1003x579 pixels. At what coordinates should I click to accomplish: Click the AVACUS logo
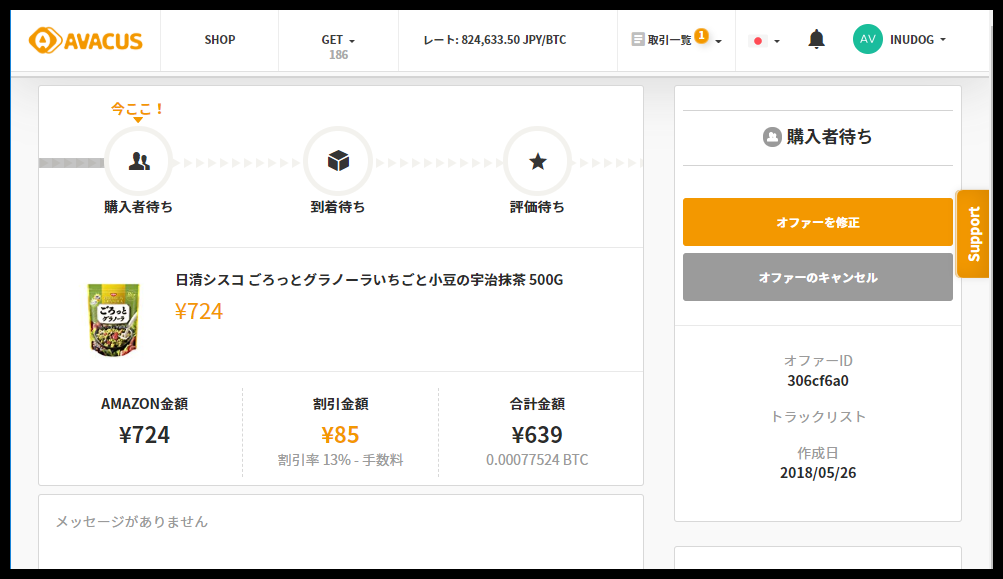[86, 40]
